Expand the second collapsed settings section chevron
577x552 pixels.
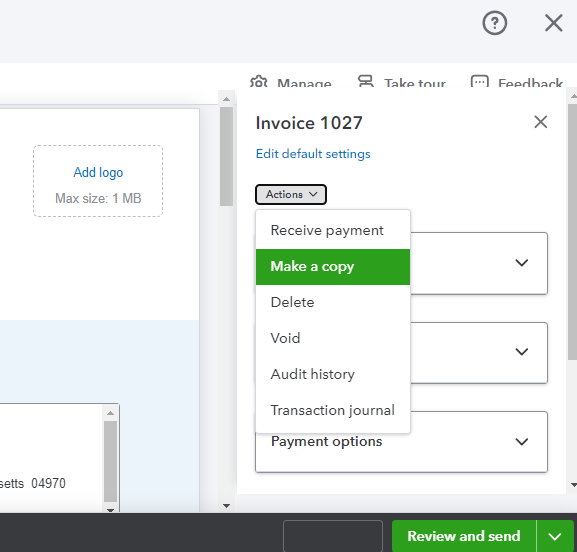(x=521, y=352)
